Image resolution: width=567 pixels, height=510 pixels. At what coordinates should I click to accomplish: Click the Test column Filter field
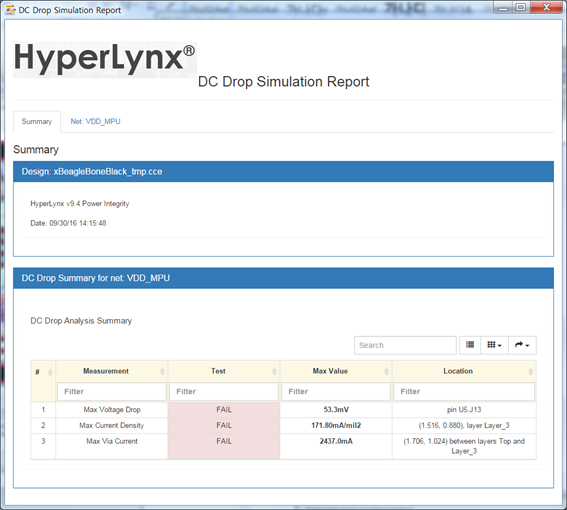point(223,391)
